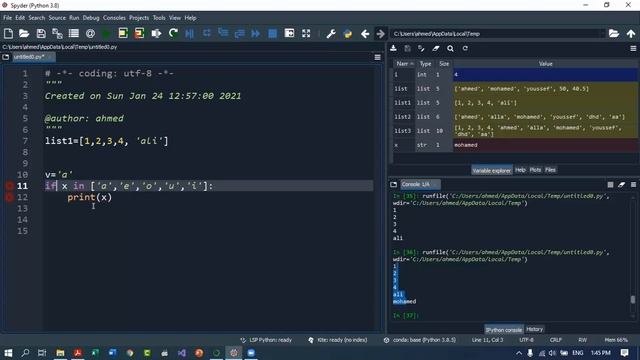Toggle fullscreen mode icon
The height and width of the screenshot is (360, 640).
coord(306,33)
